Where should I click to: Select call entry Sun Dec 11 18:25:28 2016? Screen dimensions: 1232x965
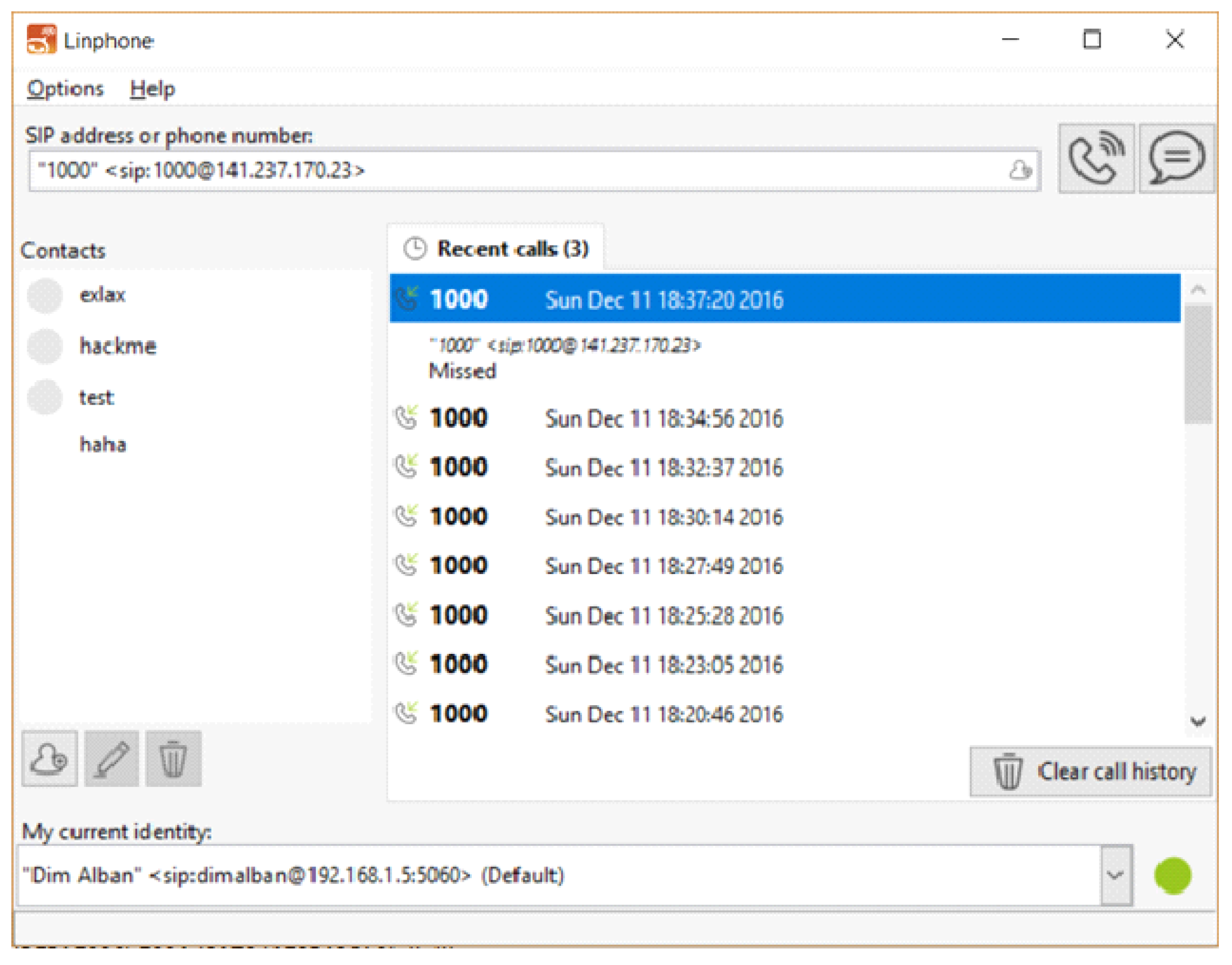785,615
